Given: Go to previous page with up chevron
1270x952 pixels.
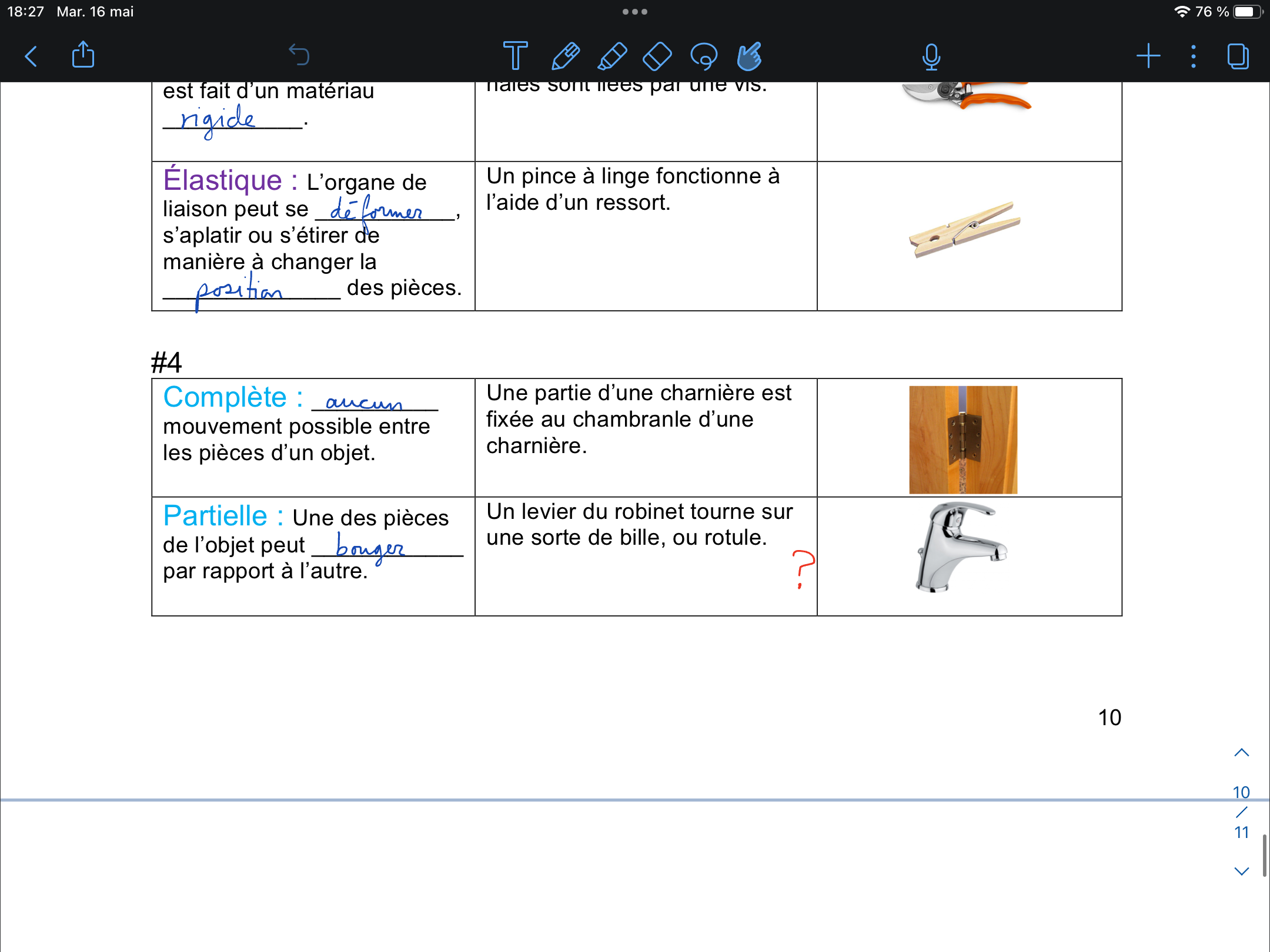Looking at the screenshot, I should point(1241,753).
